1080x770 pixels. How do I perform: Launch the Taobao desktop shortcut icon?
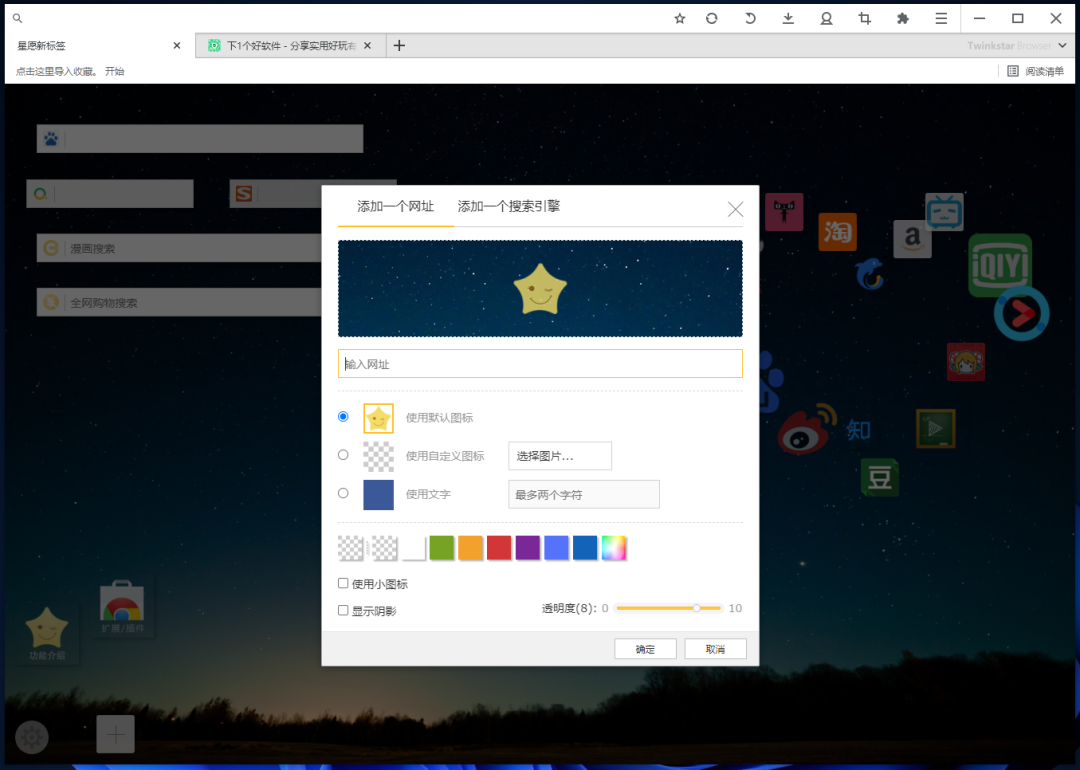tap(837, 232)
